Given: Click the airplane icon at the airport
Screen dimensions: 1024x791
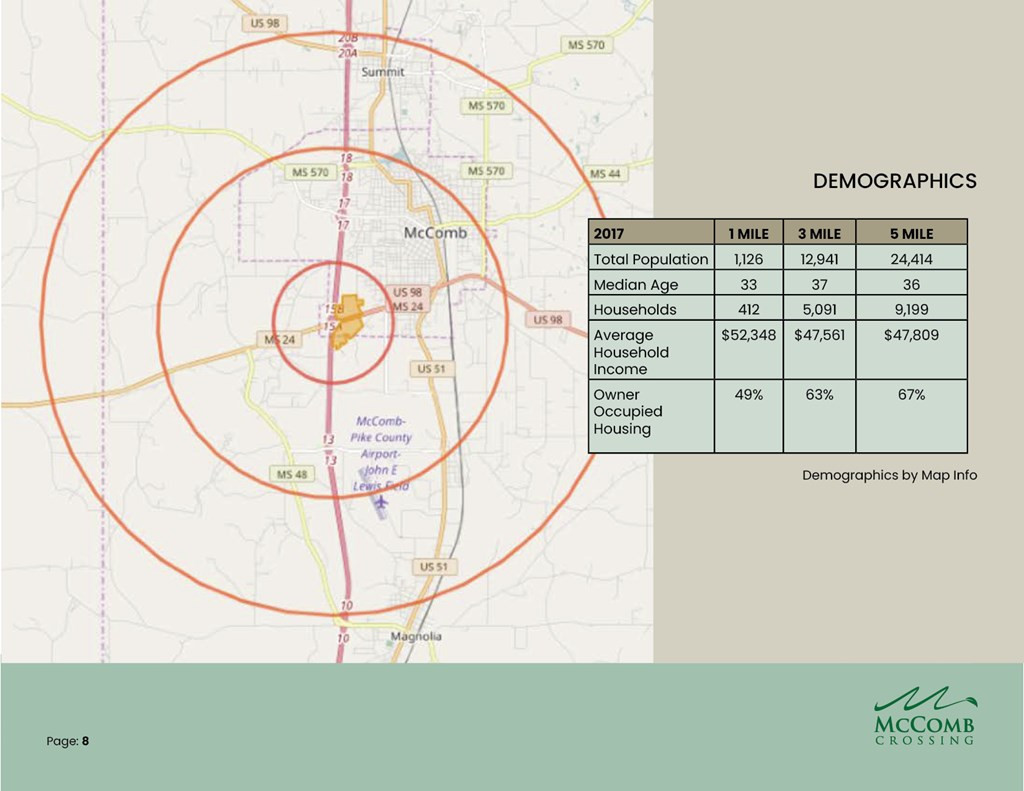Looking at the screenshot, I should (x=381, y=501).
